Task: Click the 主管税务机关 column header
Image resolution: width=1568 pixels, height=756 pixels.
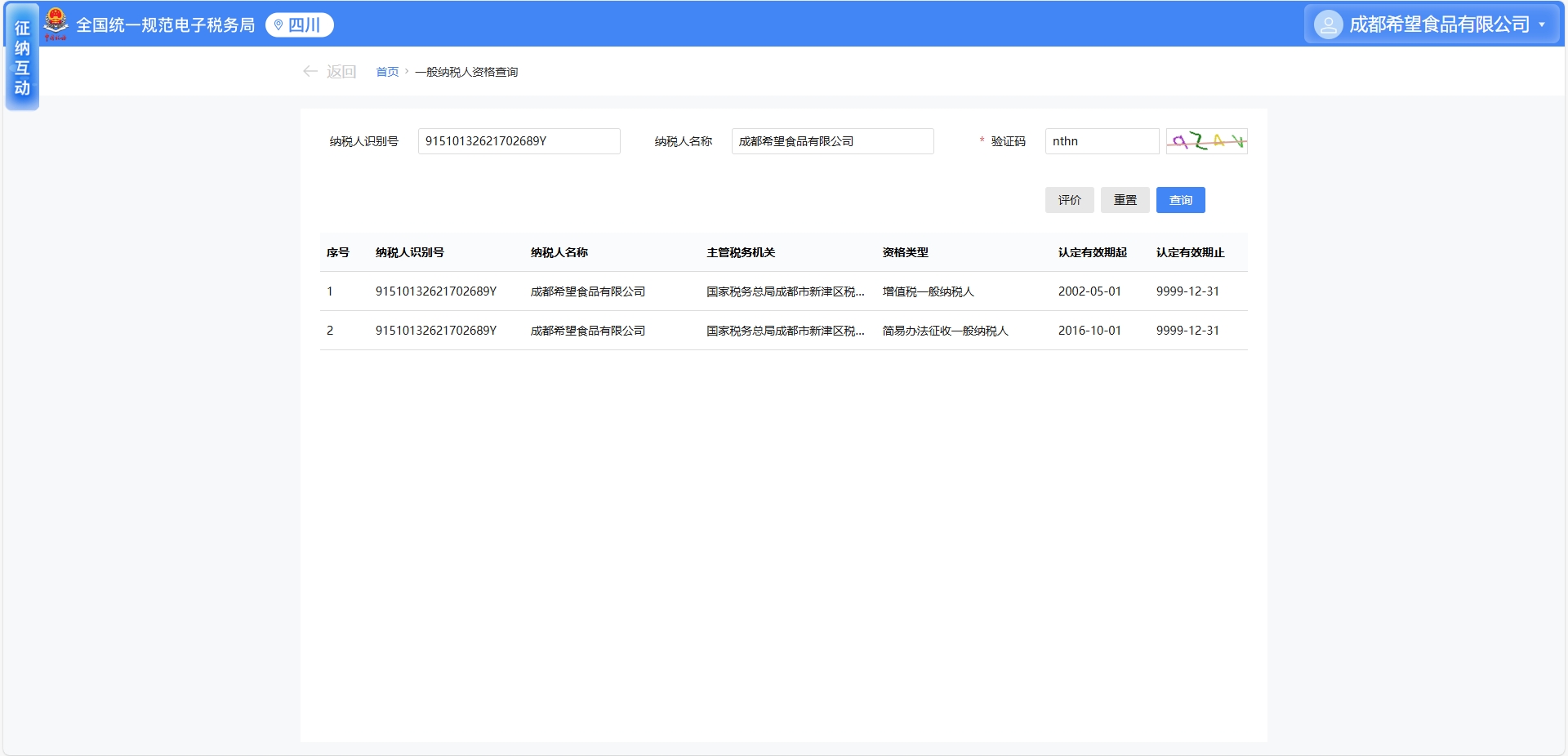Action: coord(741,253)
